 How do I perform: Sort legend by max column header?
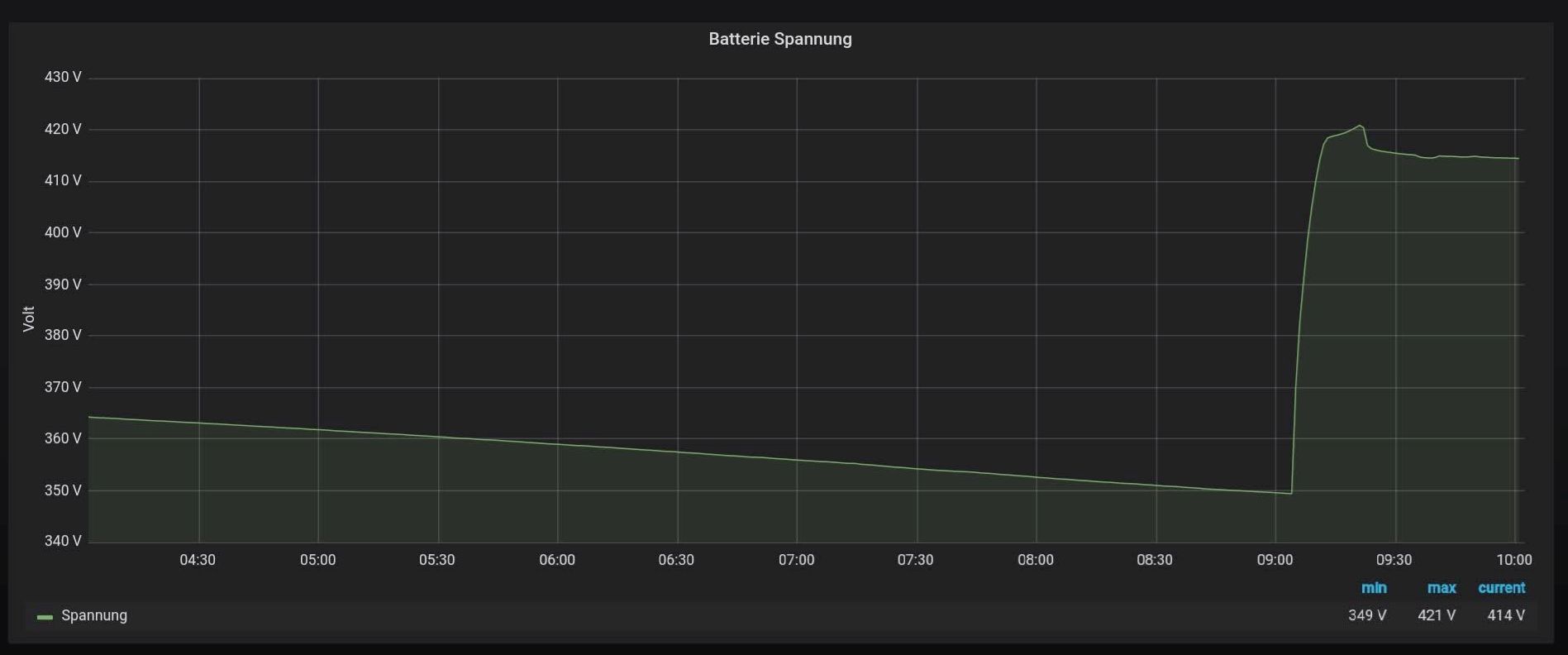click(x=1442, y=588)
